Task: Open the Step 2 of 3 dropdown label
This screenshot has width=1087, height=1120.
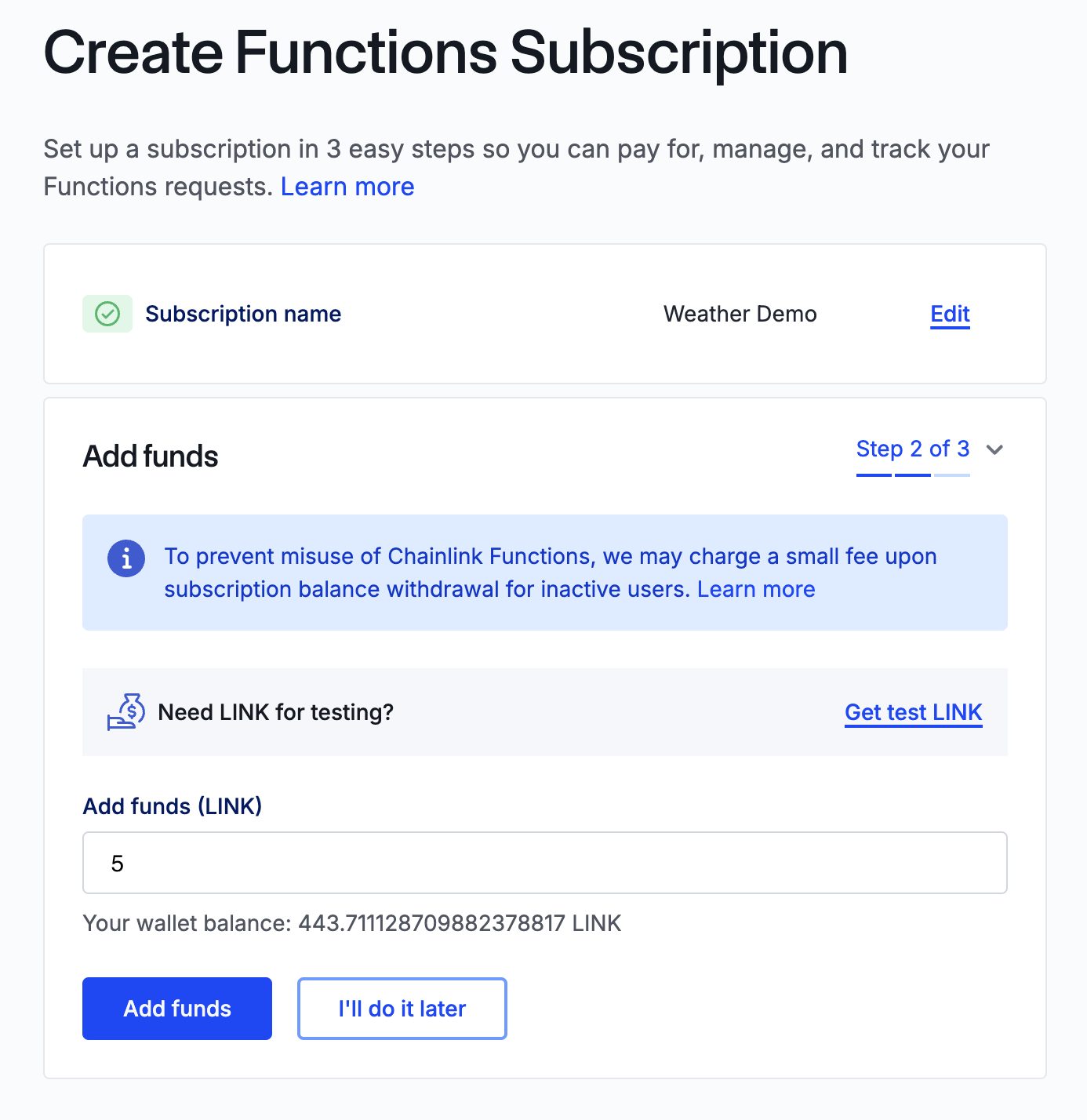Action: (x=912, y=449)
